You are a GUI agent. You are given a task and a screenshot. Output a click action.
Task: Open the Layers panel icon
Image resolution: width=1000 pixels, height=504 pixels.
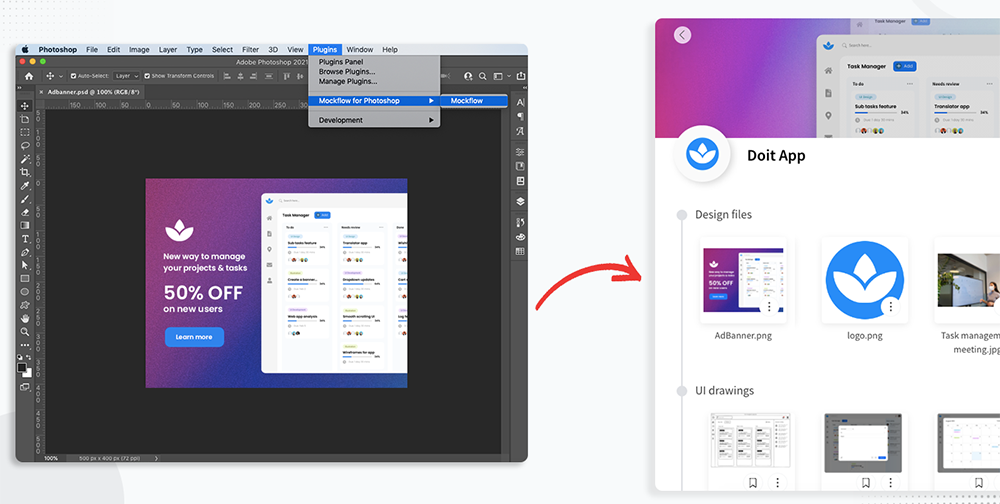click(x=520, y=202)
